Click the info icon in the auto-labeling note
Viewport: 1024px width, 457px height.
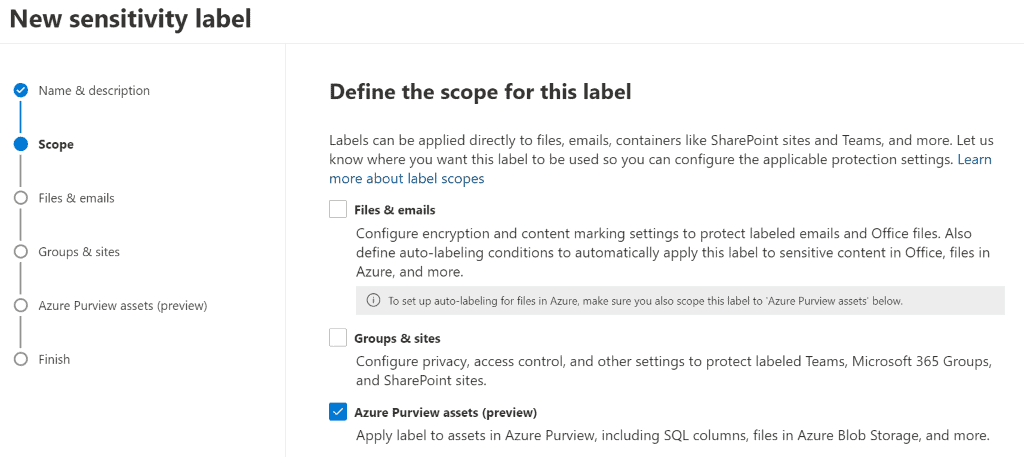point(373,301)
